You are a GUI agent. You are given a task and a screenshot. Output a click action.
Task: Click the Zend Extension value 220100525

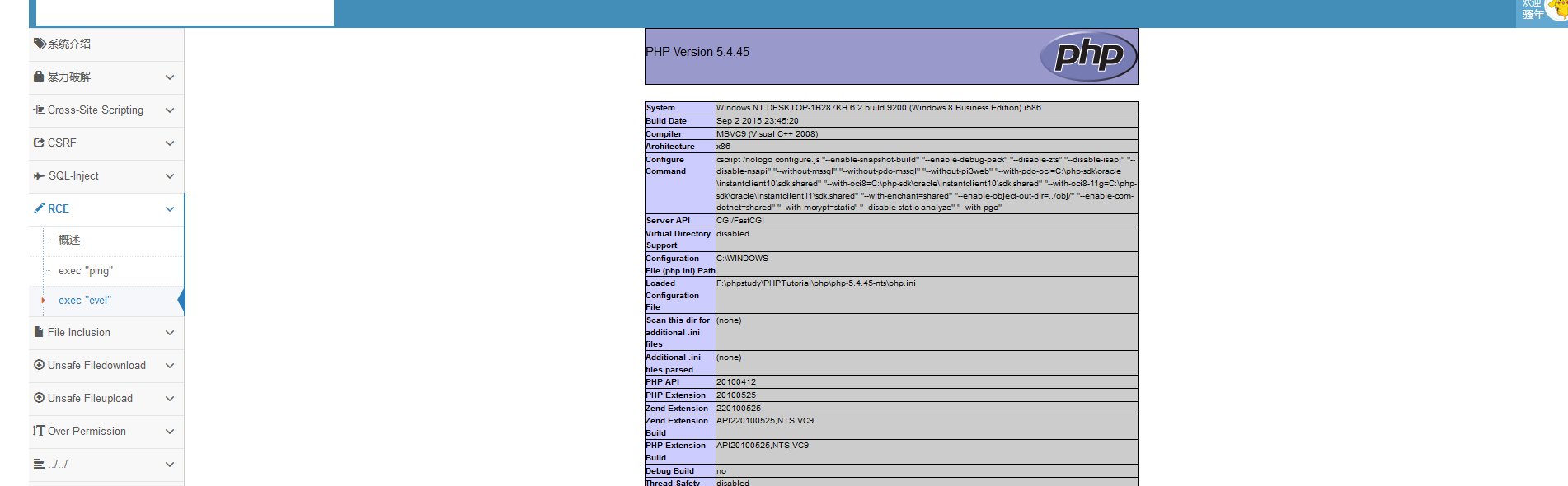click(x=739, y=409)
